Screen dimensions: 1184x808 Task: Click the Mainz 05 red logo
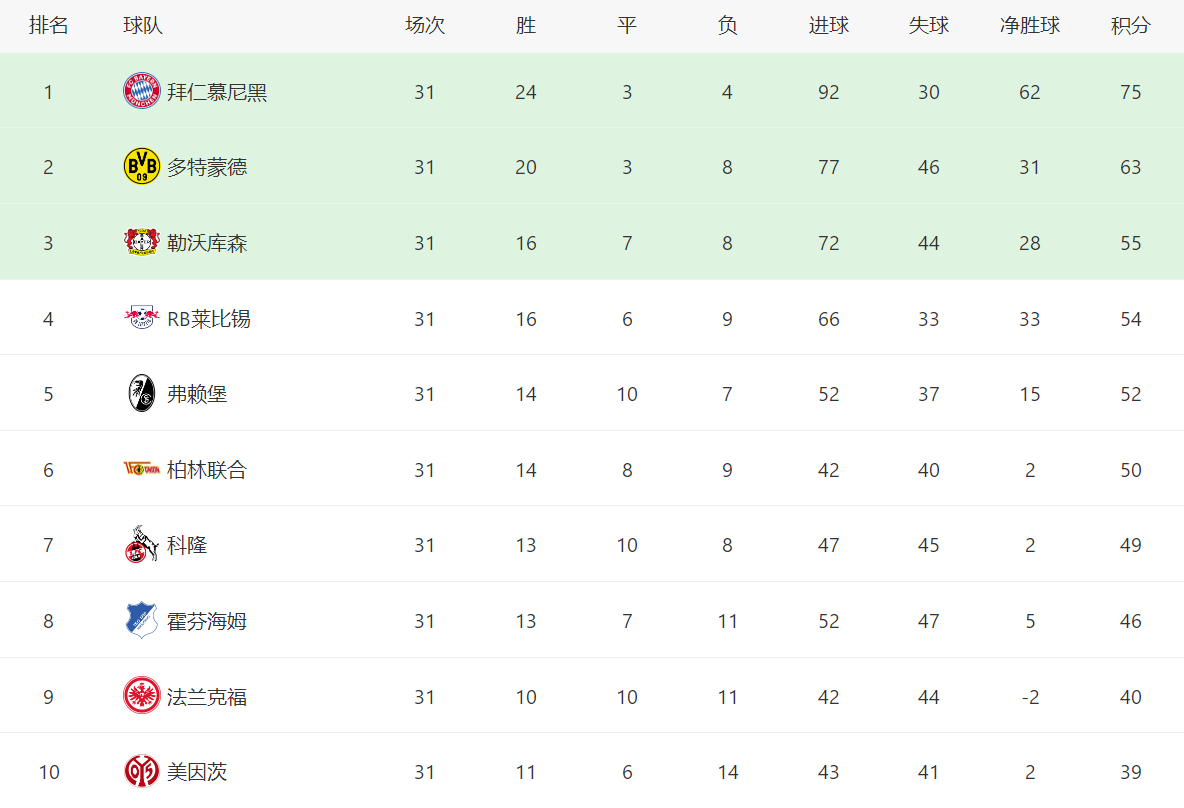coord(141,771)
